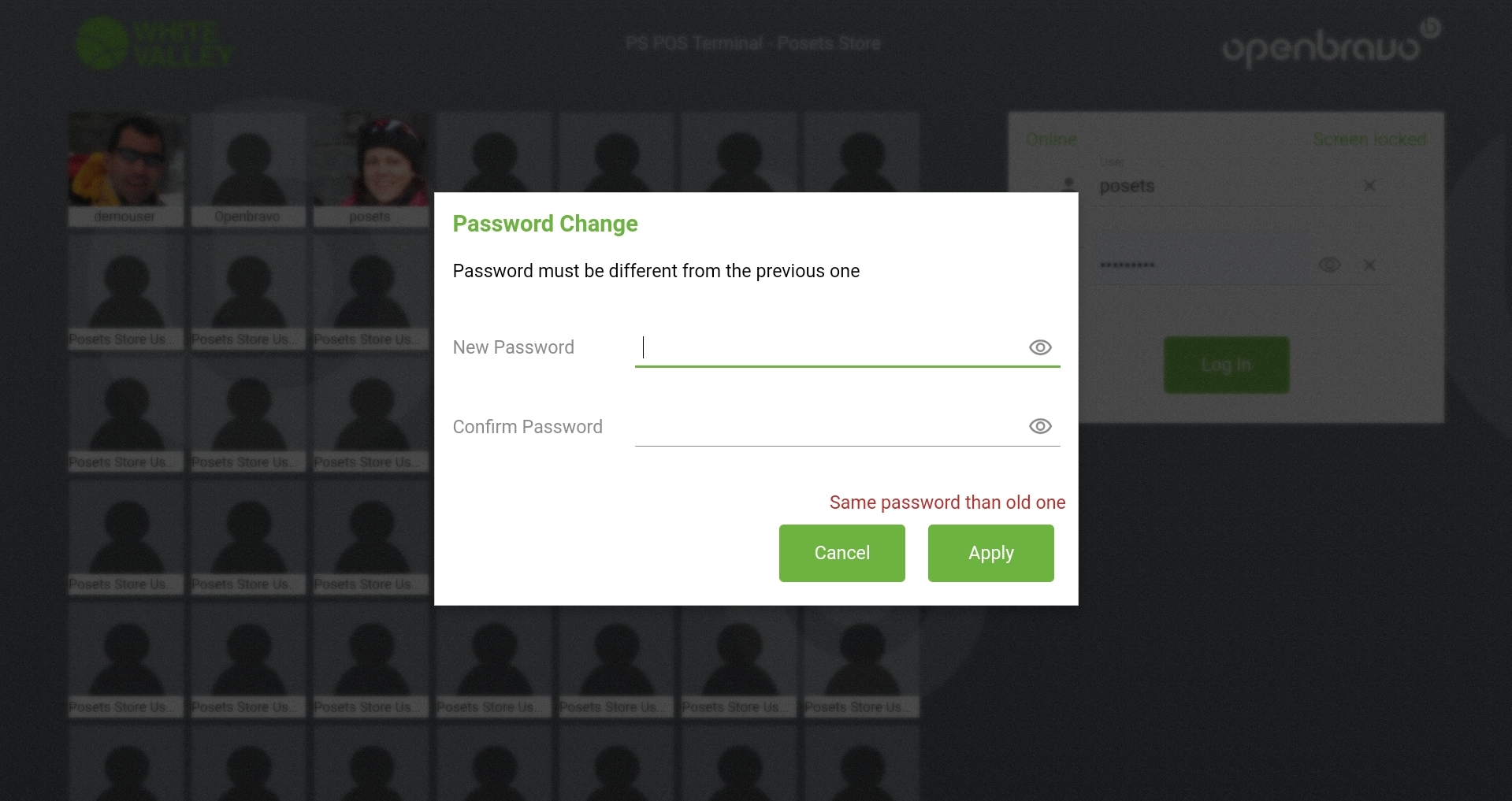
Task: Click into the Confirm Password field
Action: click(827, 427)
